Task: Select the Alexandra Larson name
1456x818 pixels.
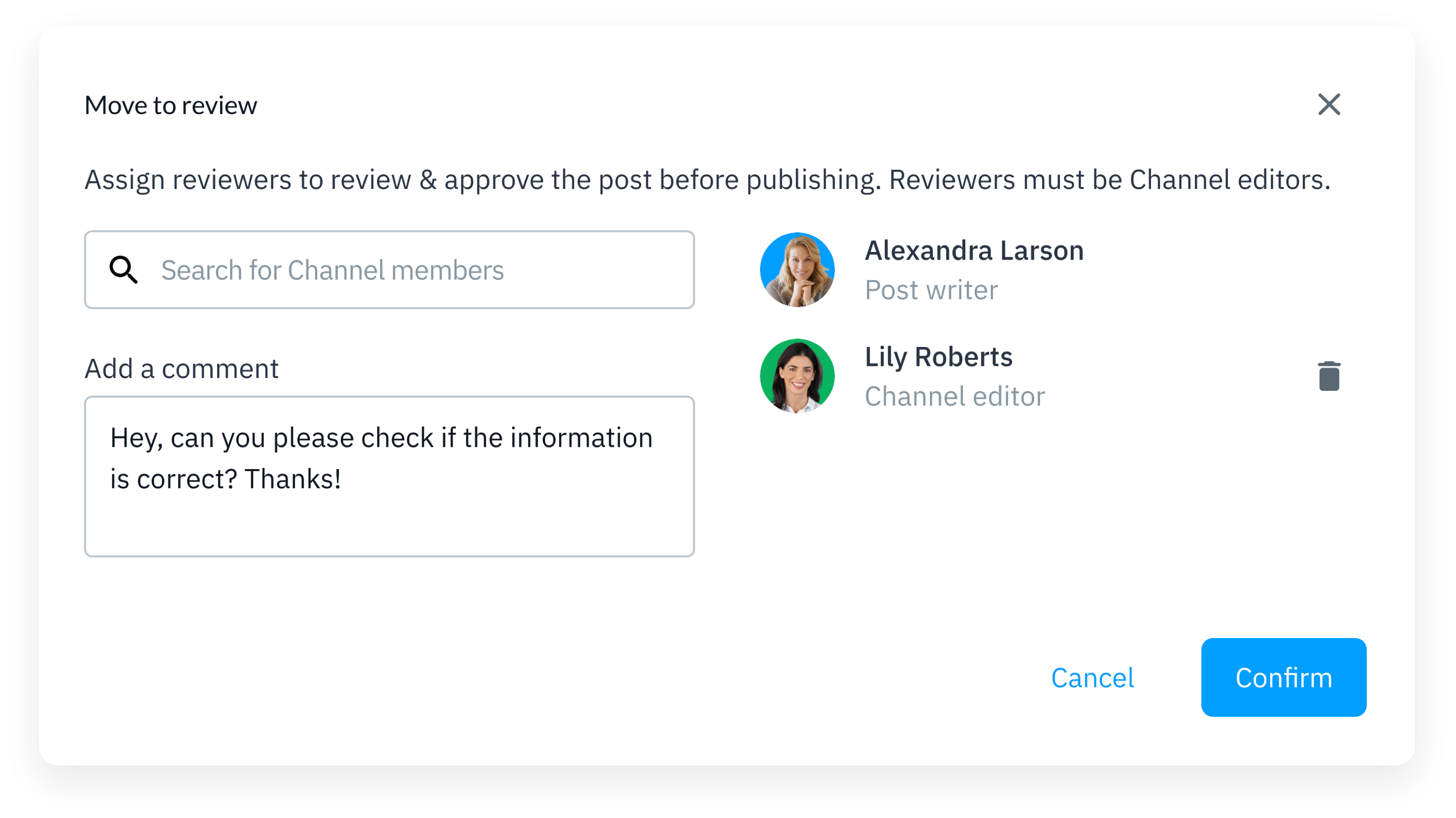Action: click(974, 250)
